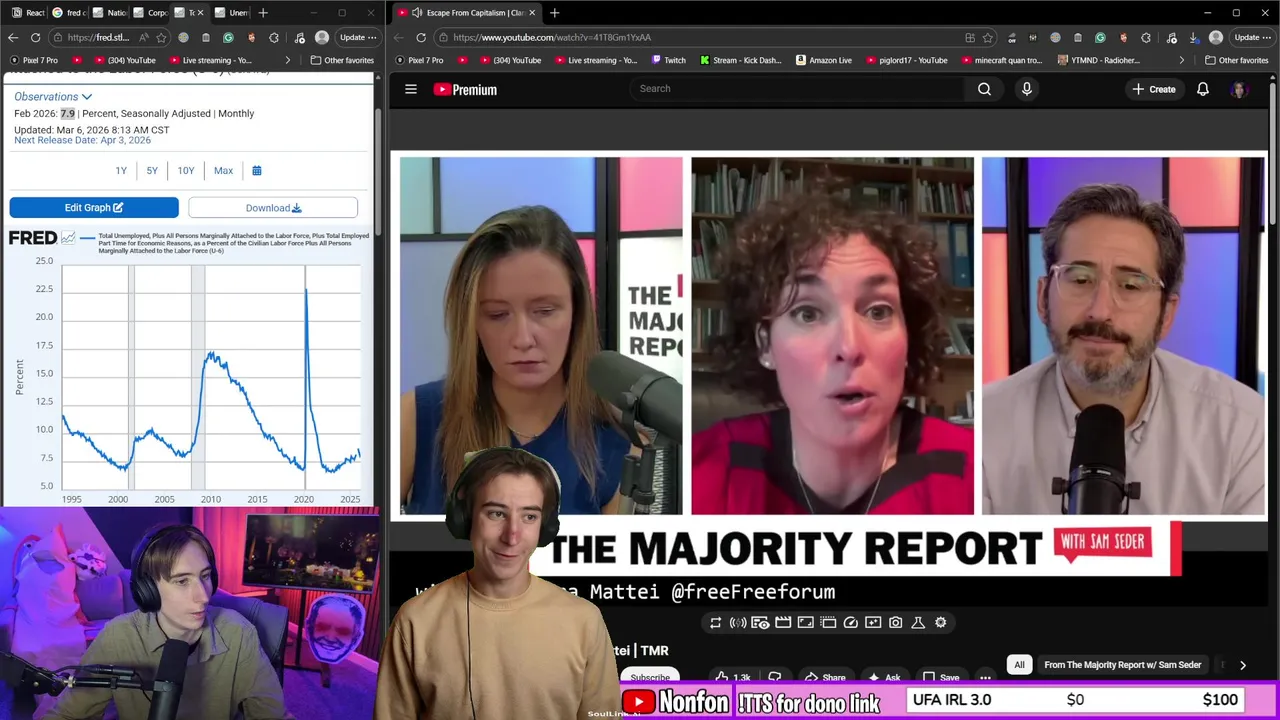Viewport: 1280px width, 720px height.
Task: Like the video with the thumbs up
Action: (732, 678)
